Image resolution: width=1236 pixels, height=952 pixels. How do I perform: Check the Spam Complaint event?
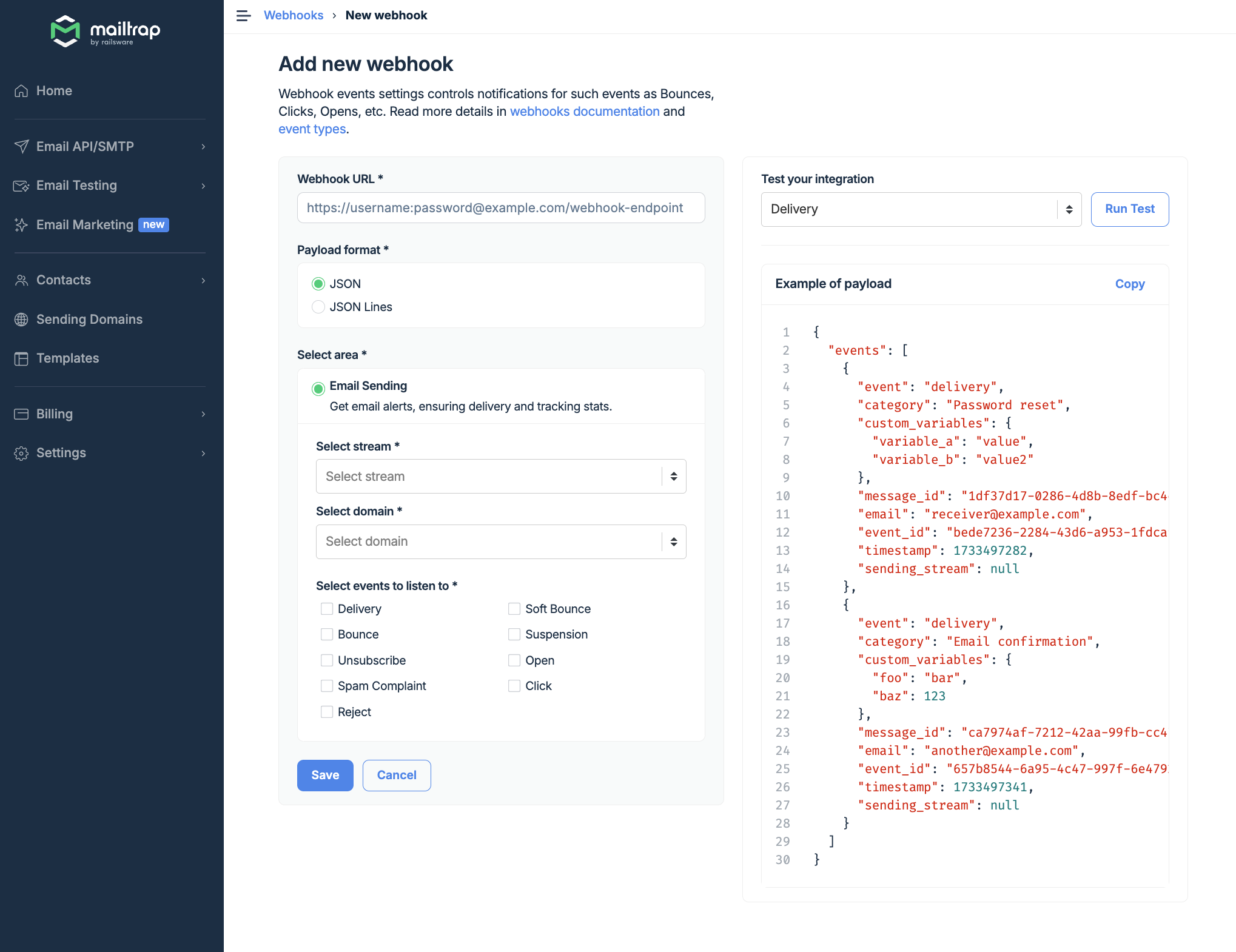click(327, 686)
